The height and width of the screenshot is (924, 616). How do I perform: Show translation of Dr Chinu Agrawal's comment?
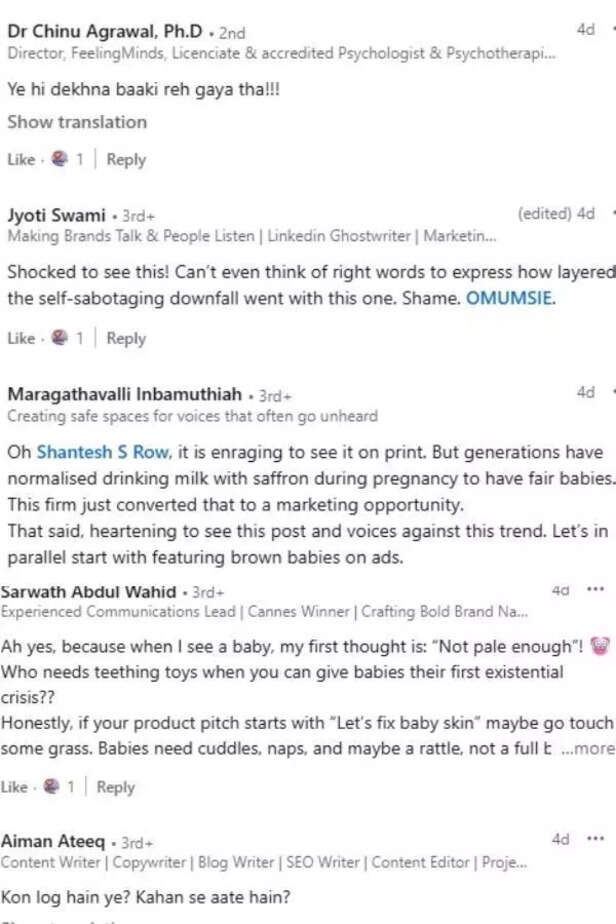coord(77,122)
